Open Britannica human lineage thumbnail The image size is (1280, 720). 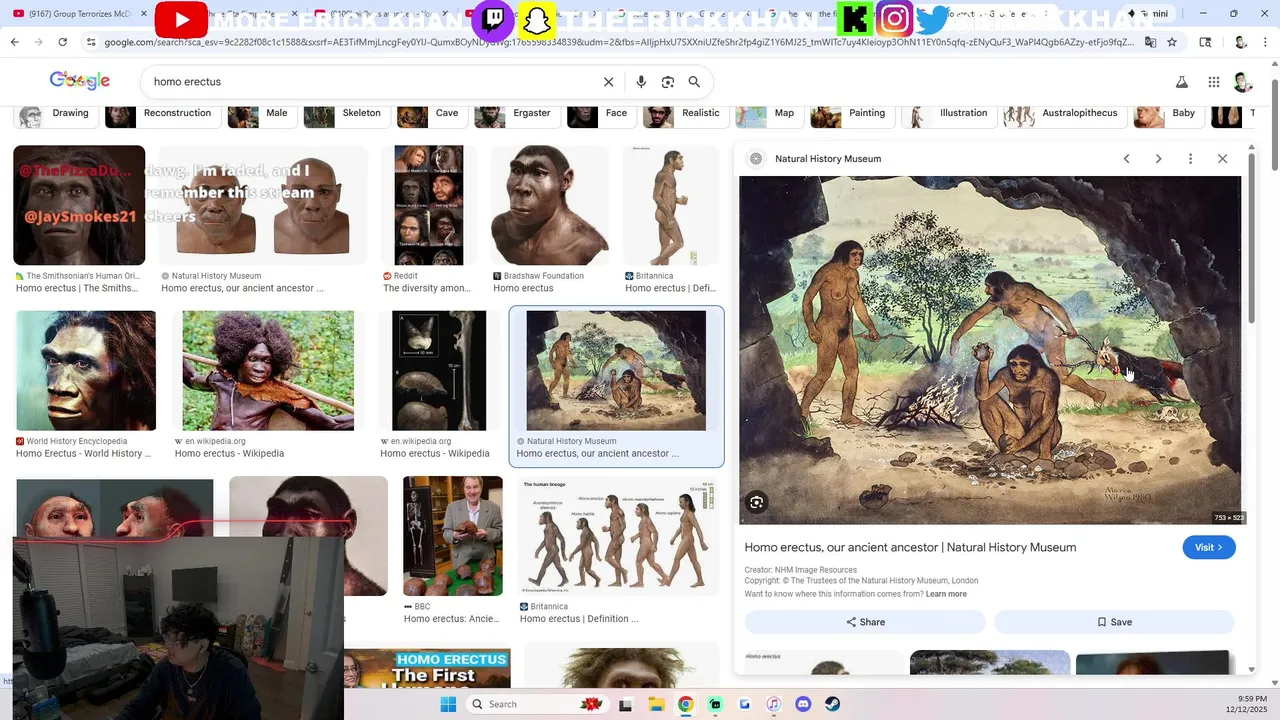pyautogui.click(x=619, y=536)
